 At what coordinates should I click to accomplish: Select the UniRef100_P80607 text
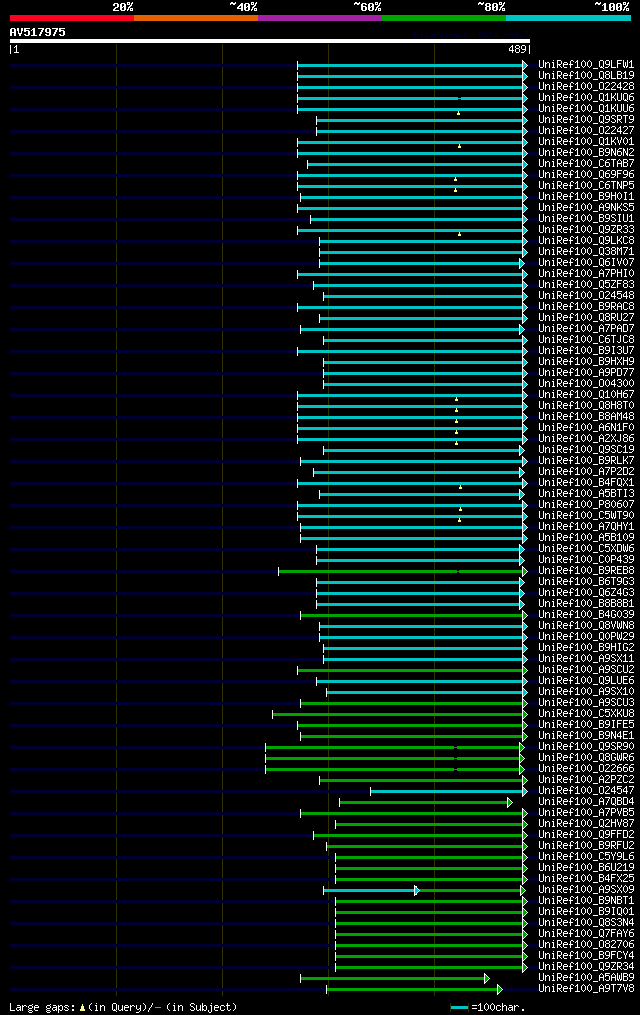(x=586, y=505)
